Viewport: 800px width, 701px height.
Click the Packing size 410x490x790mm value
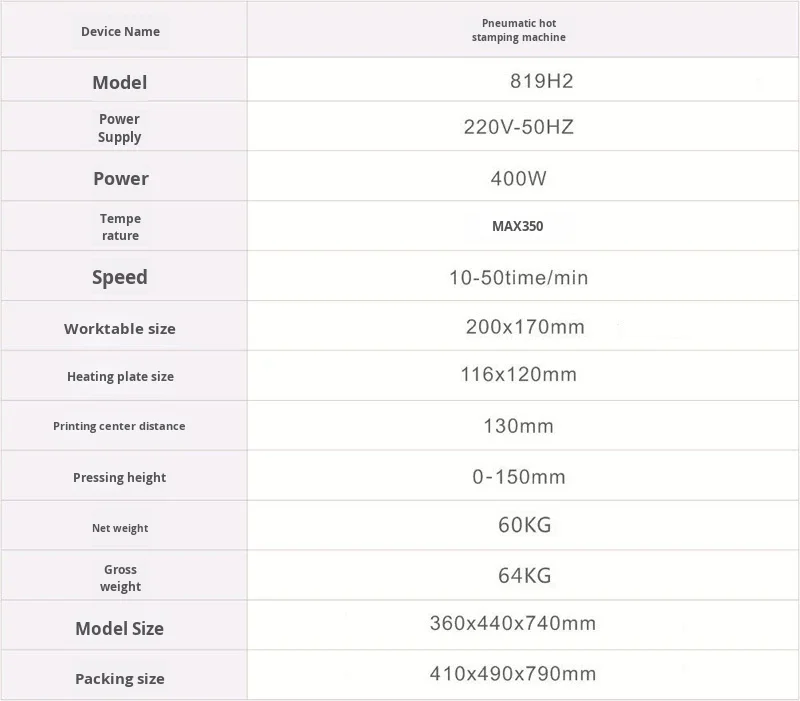(513, 673)
